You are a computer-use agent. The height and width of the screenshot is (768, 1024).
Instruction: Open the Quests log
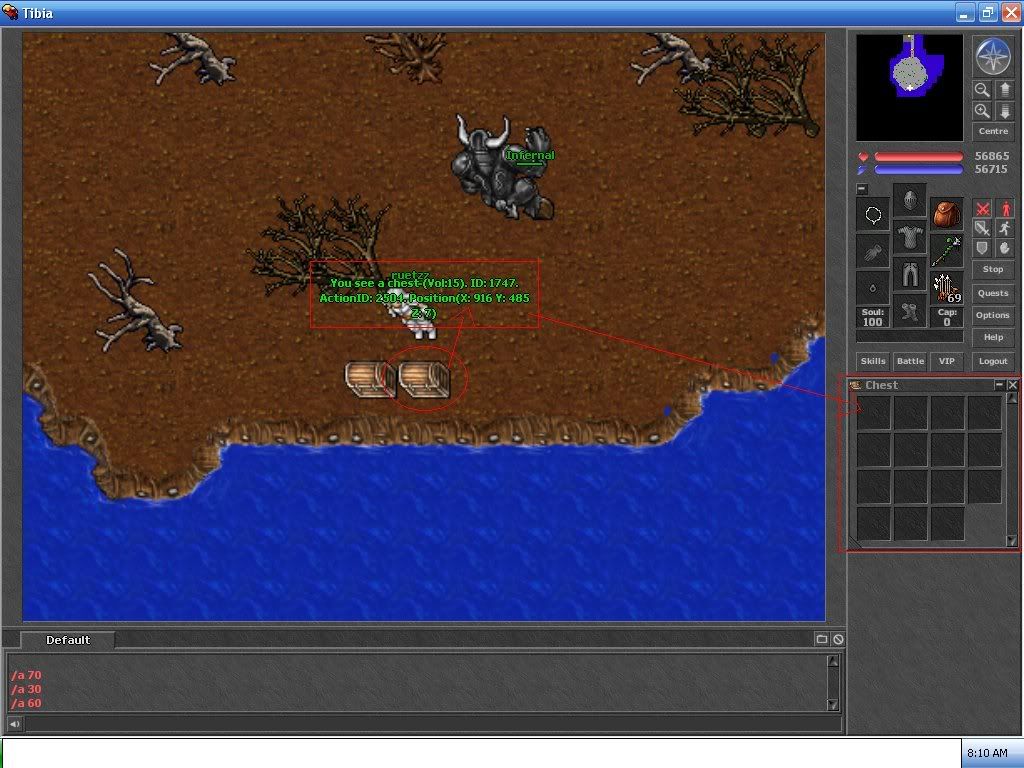point(993,293)
